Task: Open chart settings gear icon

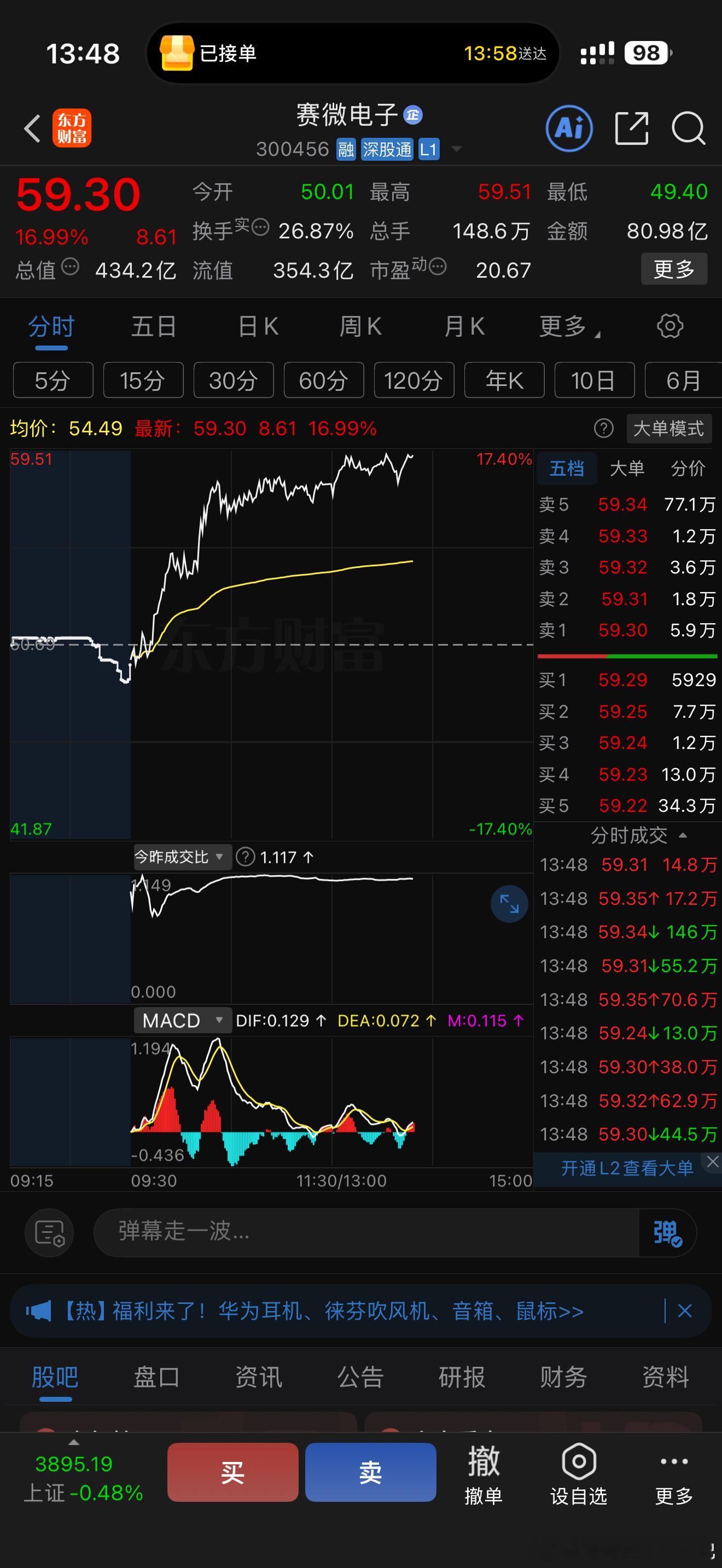Action: tap(670, 326)
